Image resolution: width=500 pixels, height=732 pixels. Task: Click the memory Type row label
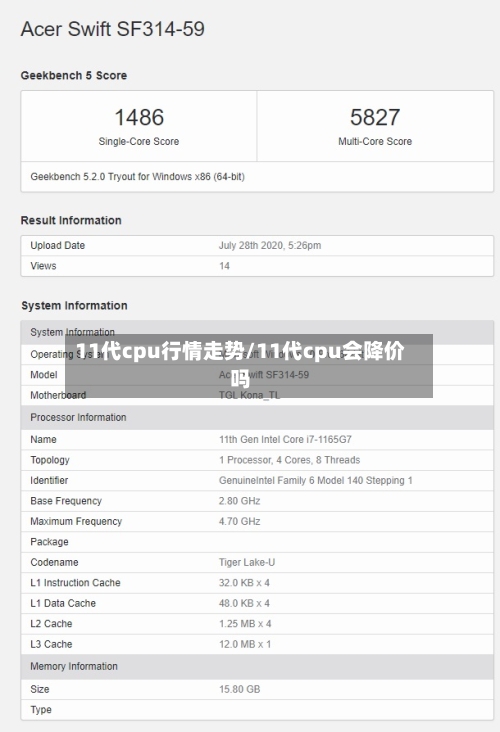click(x=41, y=710)
